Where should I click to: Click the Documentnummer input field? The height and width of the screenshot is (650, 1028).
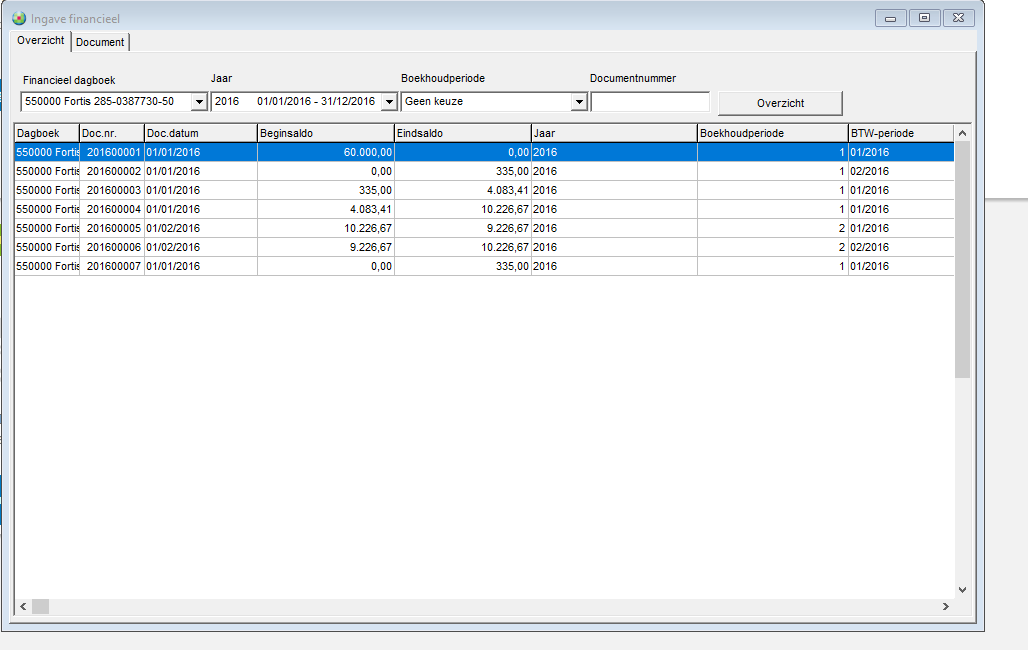coord(650,102)
